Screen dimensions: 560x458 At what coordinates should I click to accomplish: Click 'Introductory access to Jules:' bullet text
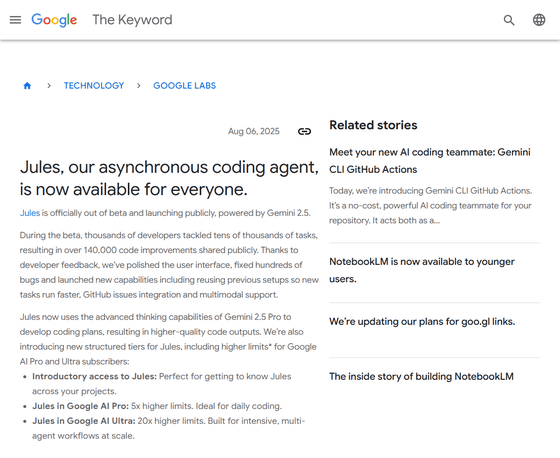tap(94, 377)
